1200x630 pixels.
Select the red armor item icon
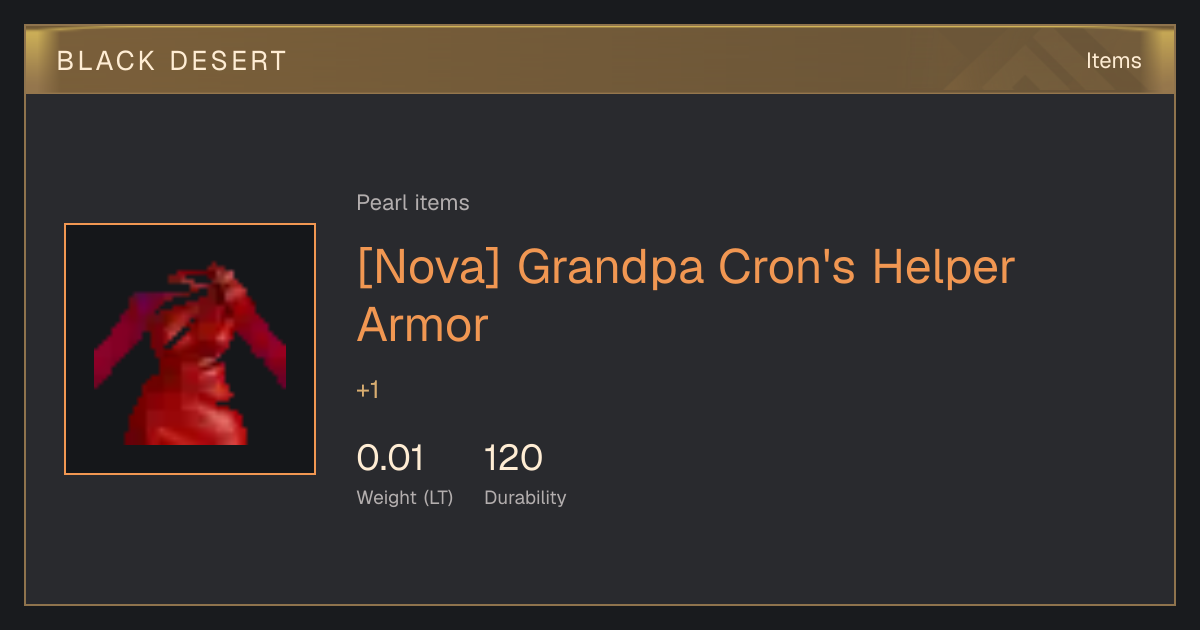[x=190, y=349]
